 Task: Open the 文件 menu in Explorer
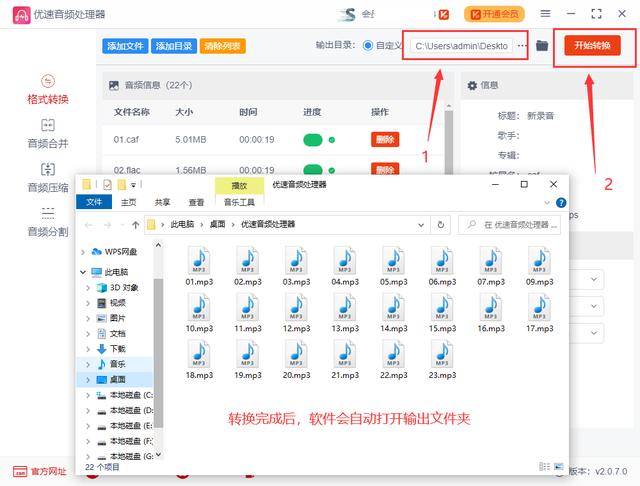pos(94,202)
